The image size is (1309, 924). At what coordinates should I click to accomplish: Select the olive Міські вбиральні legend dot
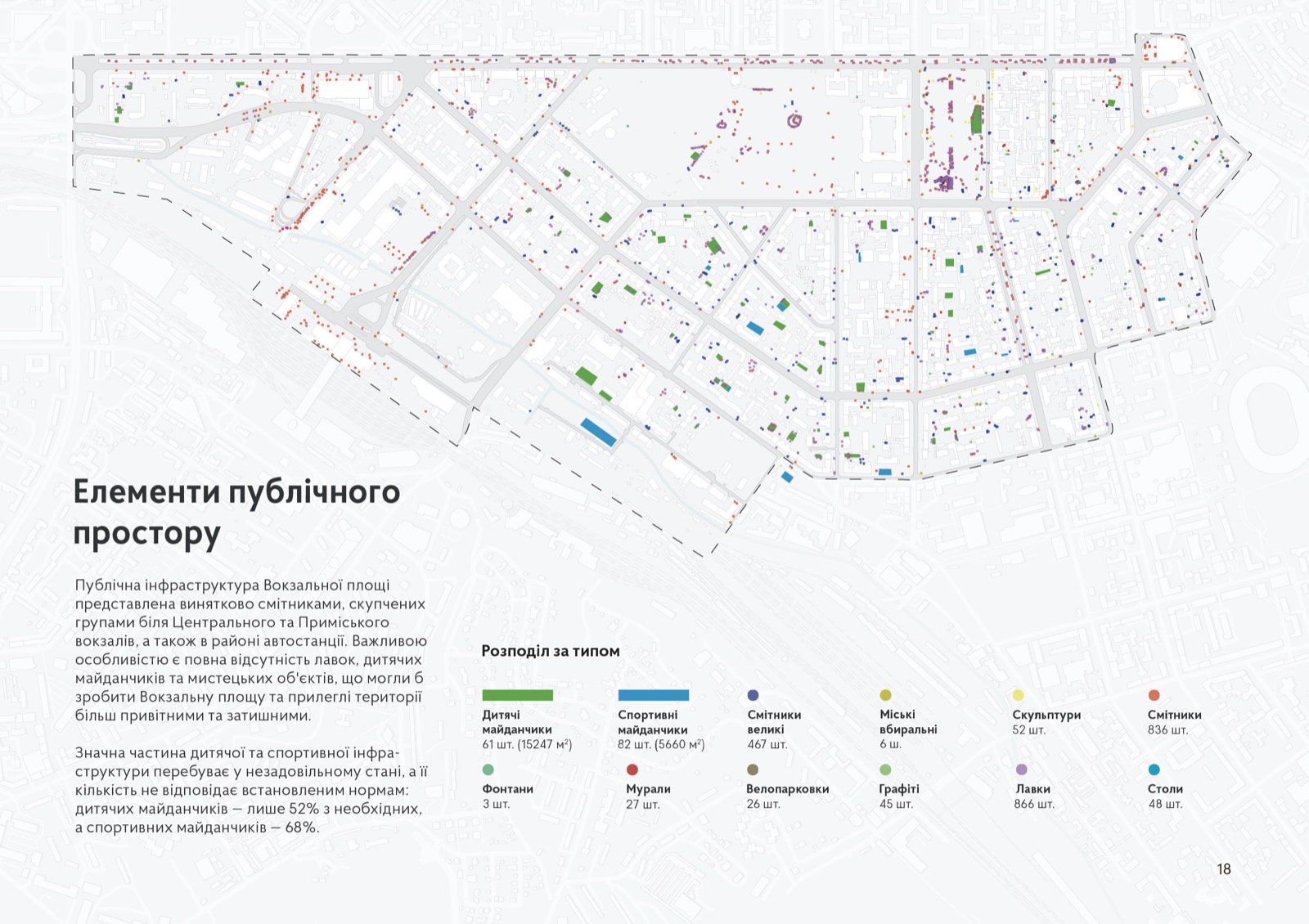[x=885, y=695]
